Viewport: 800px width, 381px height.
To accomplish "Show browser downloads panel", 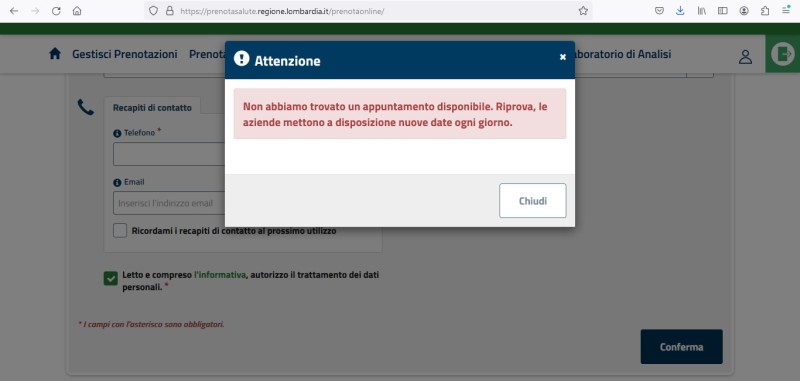I will click(680, 11).
